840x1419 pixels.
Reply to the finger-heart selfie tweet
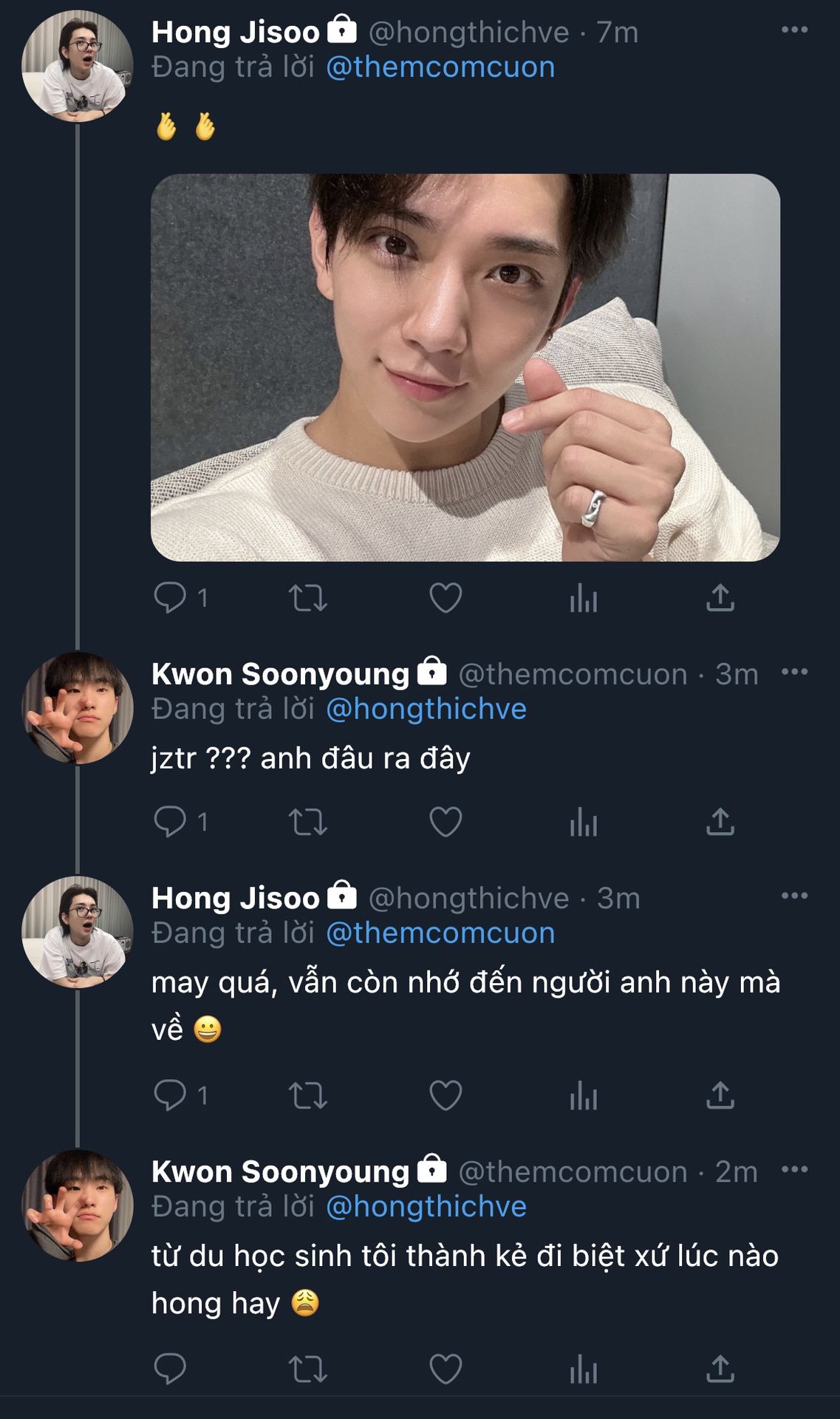[x=170, y=597]
